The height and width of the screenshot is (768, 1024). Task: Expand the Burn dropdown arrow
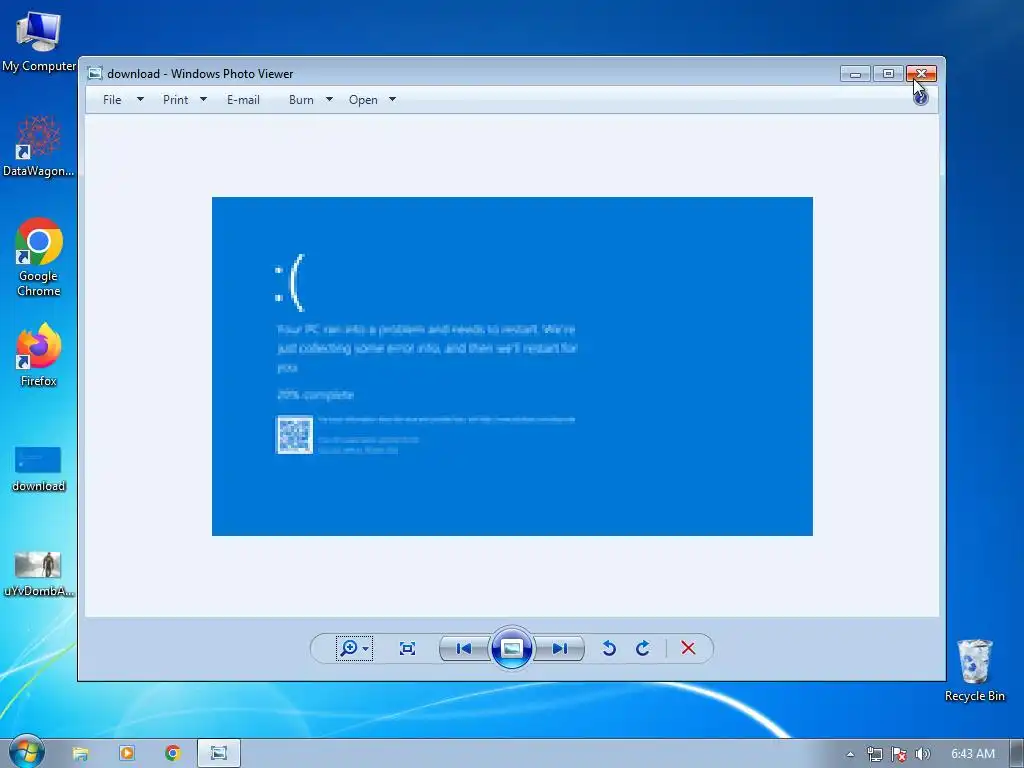(x=329, y=99)
